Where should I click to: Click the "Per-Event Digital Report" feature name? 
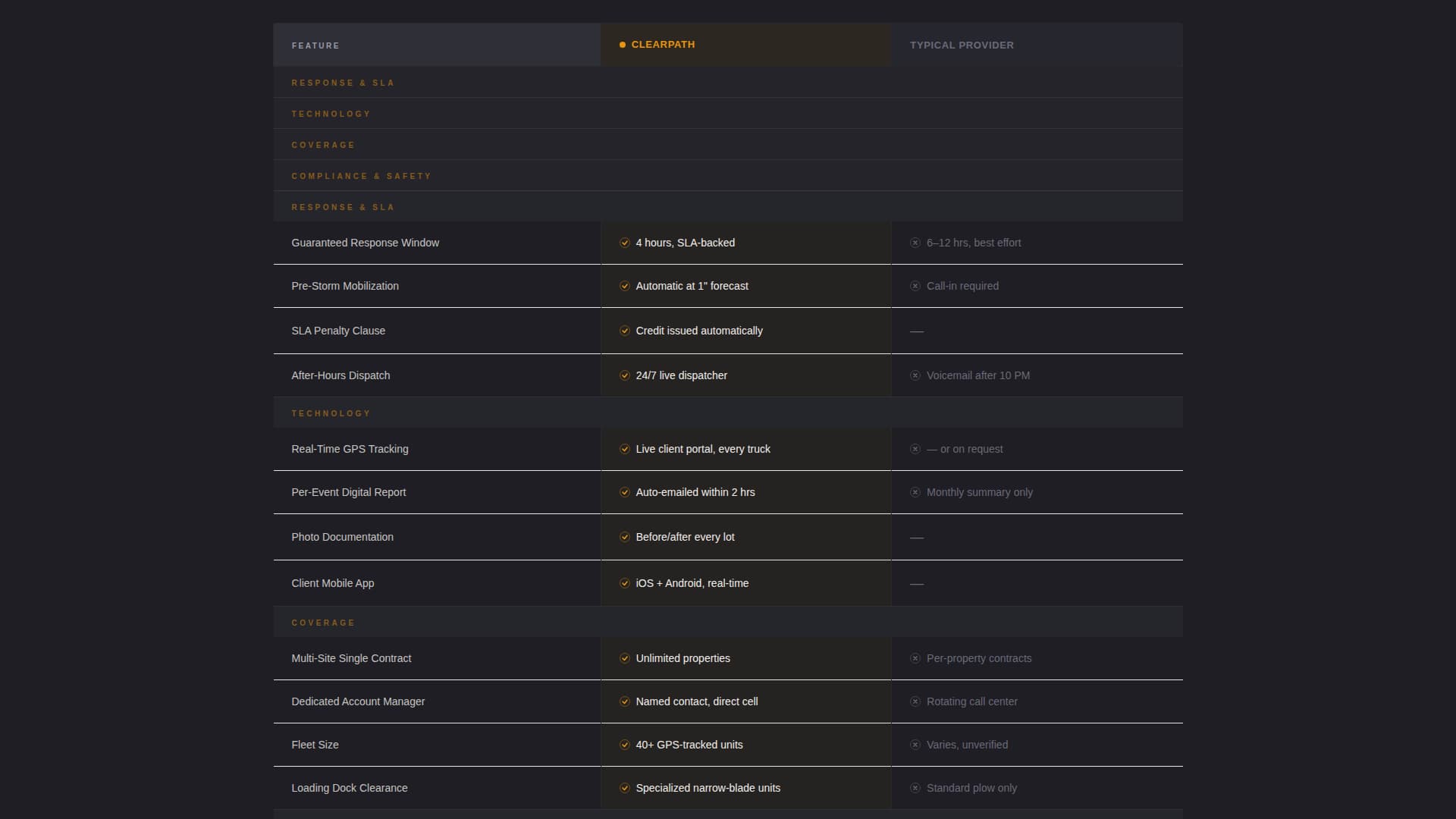click(x=349, y=492)
